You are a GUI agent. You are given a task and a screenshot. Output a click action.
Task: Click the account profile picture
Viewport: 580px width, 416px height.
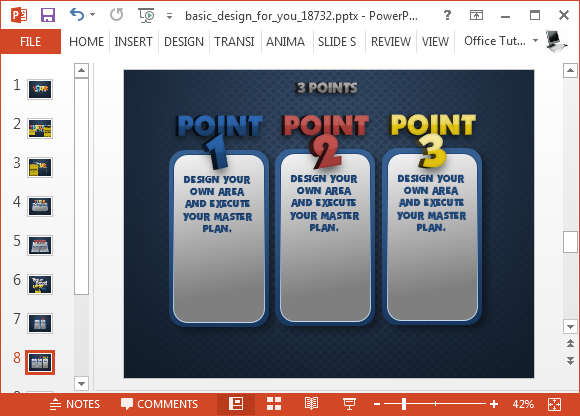556,41
